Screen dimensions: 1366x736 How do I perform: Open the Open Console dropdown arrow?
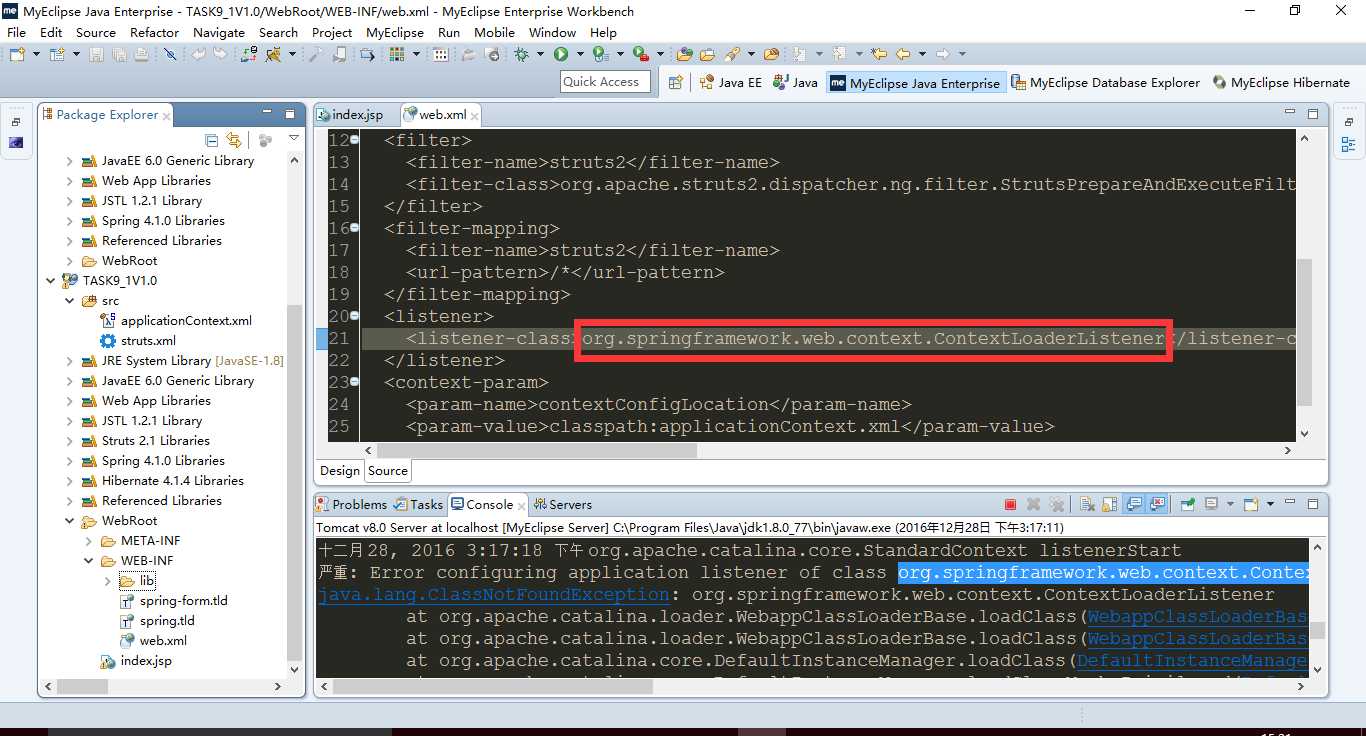click(1270, 504)
